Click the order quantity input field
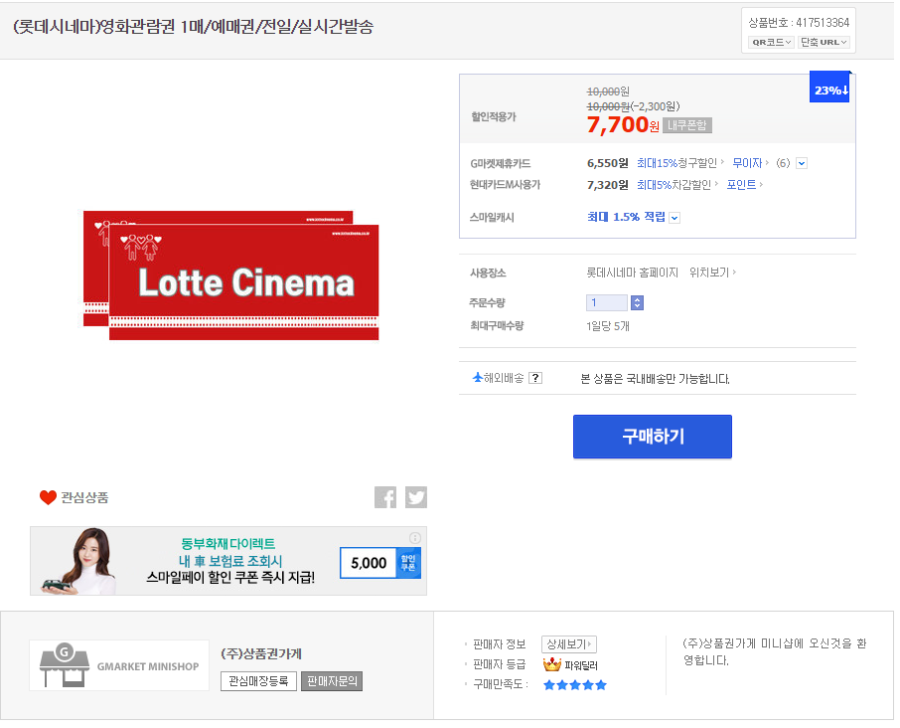900x728 pixels. click(x=607, y=303)
